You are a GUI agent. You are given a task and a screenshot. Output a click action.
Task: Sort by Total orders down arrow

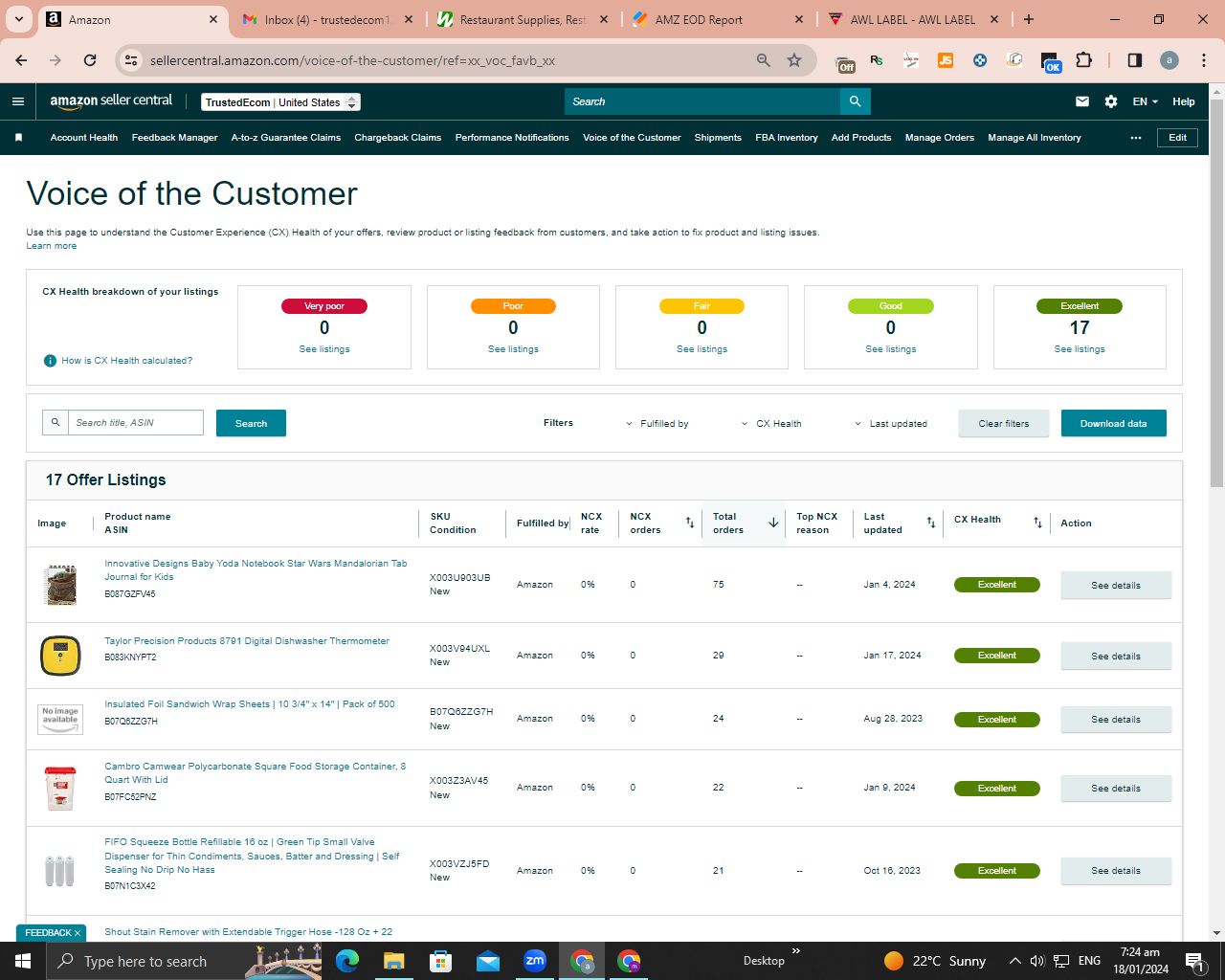(x=773, y=523)
